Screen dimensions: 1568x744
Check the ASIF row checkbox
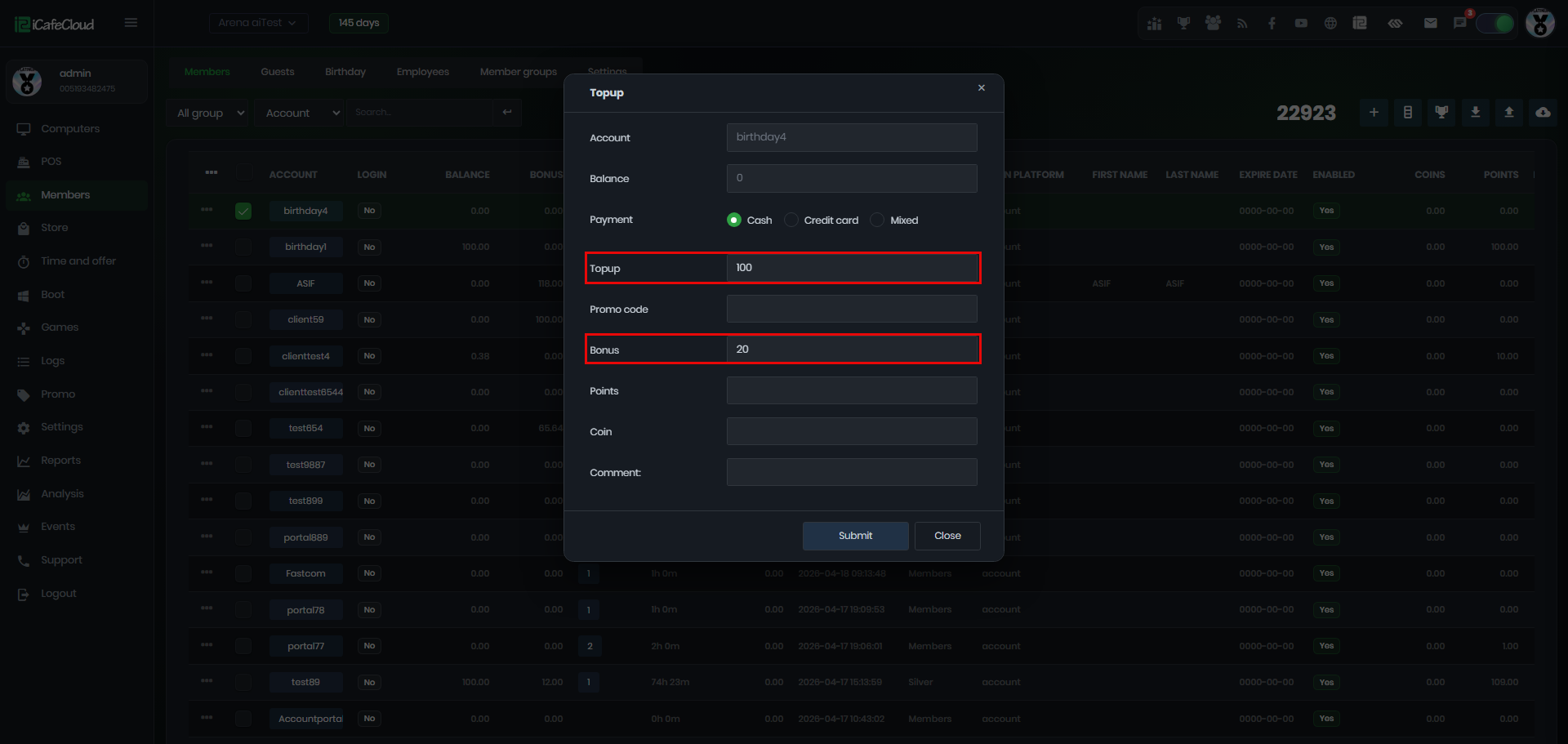click(243, 283)
